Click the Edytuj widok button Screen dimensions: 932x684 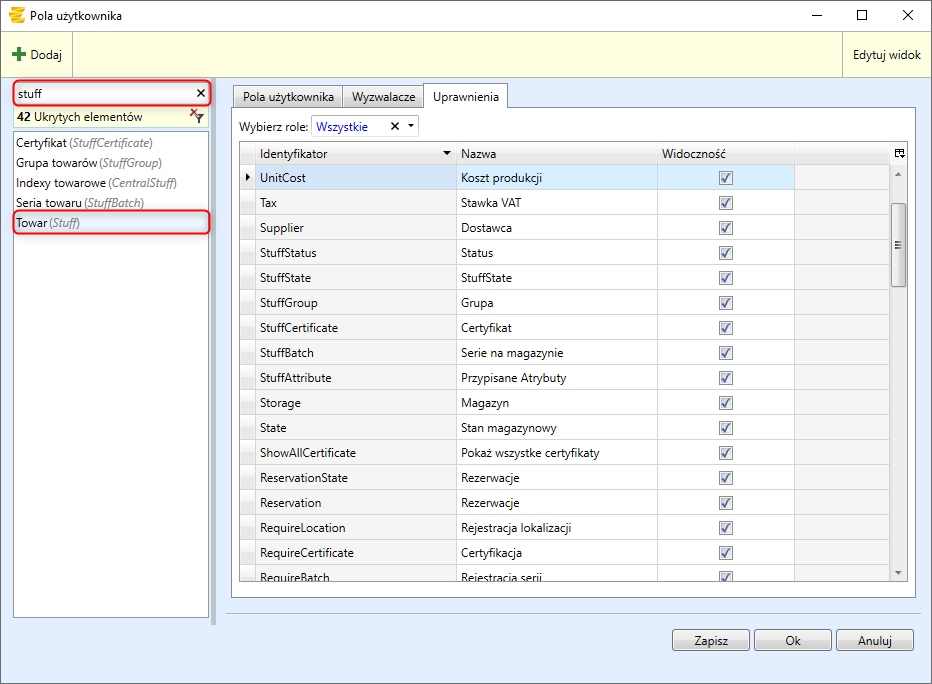(x=886, y=55)
